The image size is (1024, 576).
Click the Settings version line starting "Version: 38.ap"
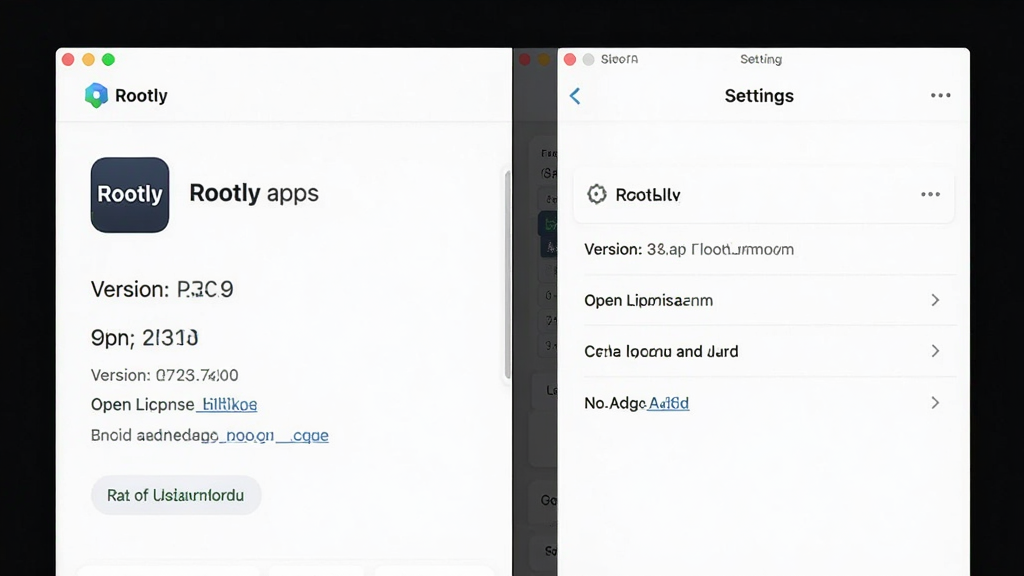[689, 249]
